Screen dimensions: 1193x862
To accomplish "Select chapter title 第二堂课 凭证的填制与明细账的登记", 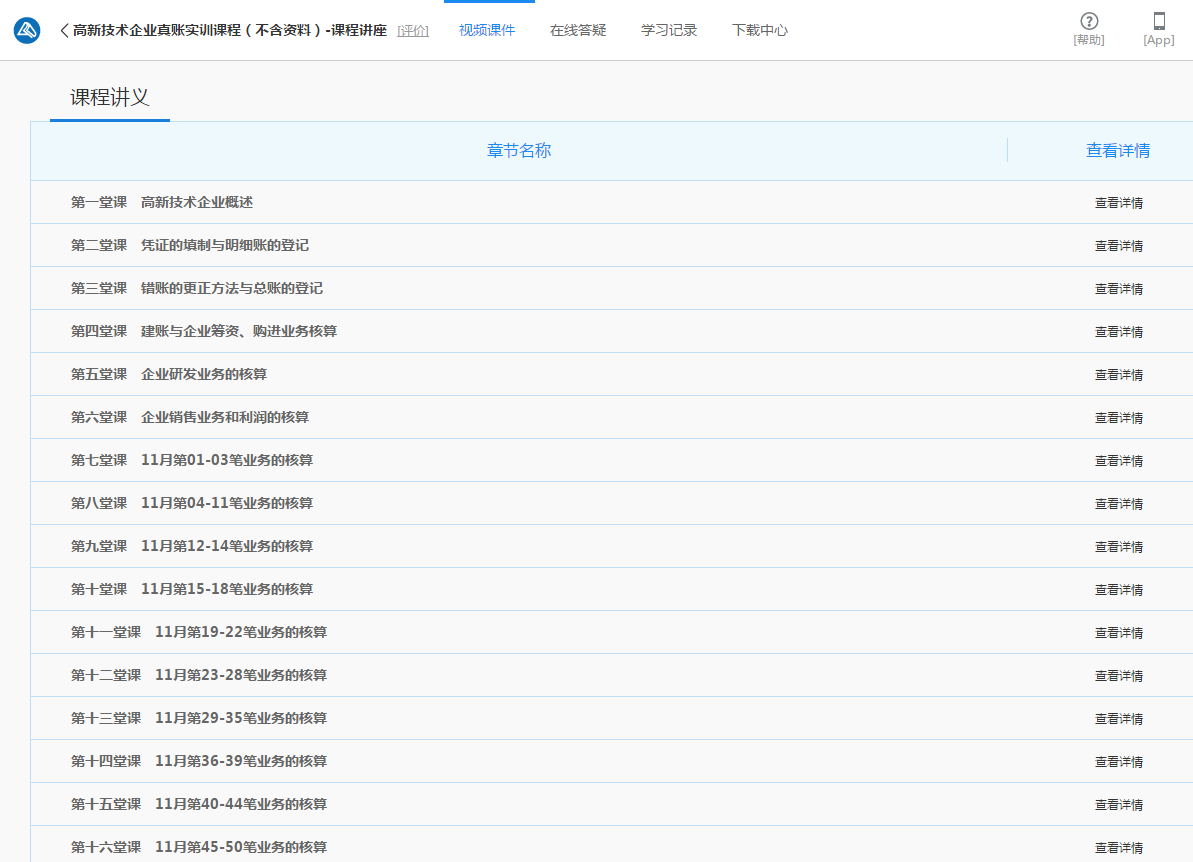I will (x=190, y=245).
